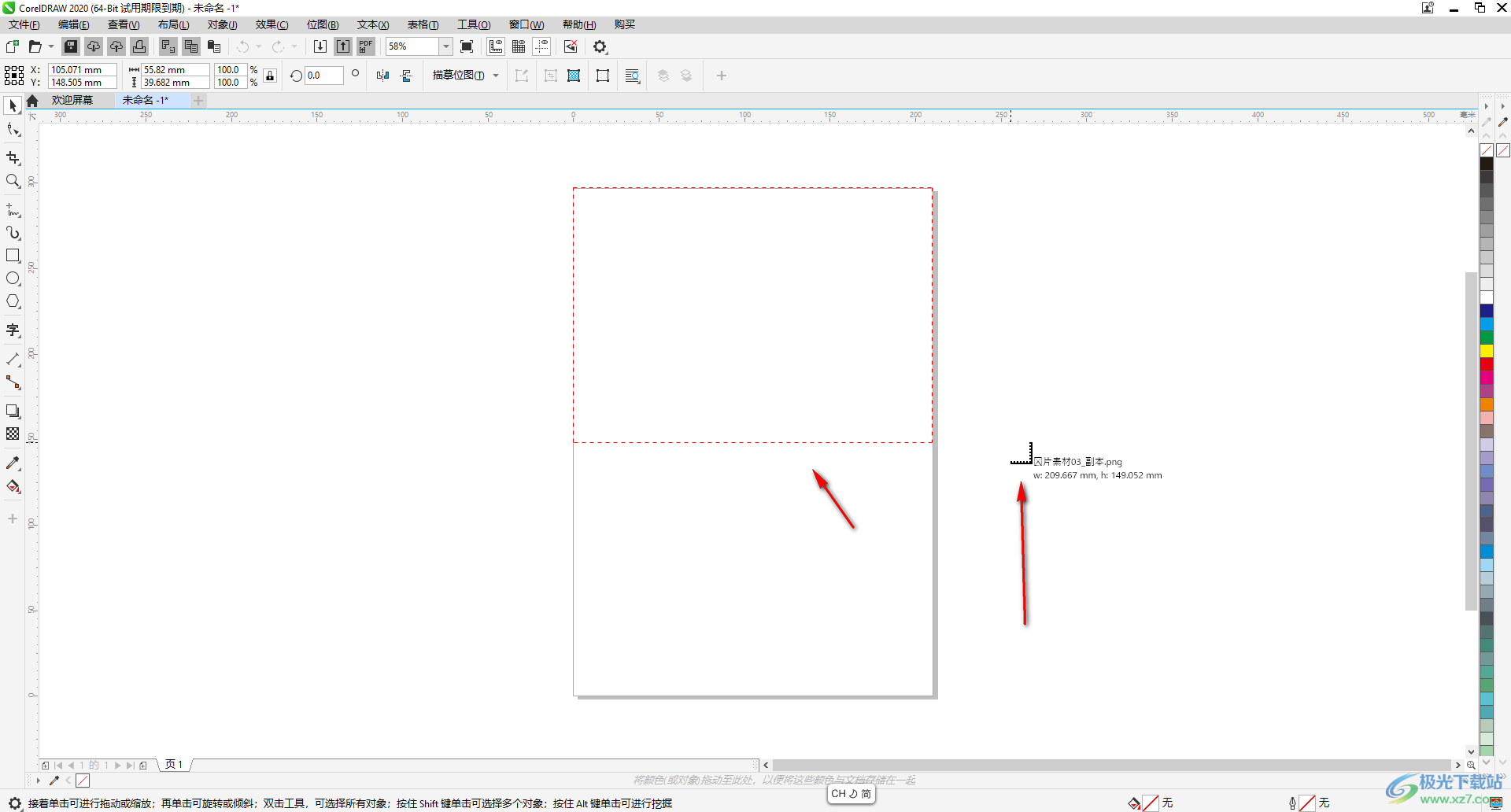Switch to the 未命名 -1* tab

click(x=146, y=100)
